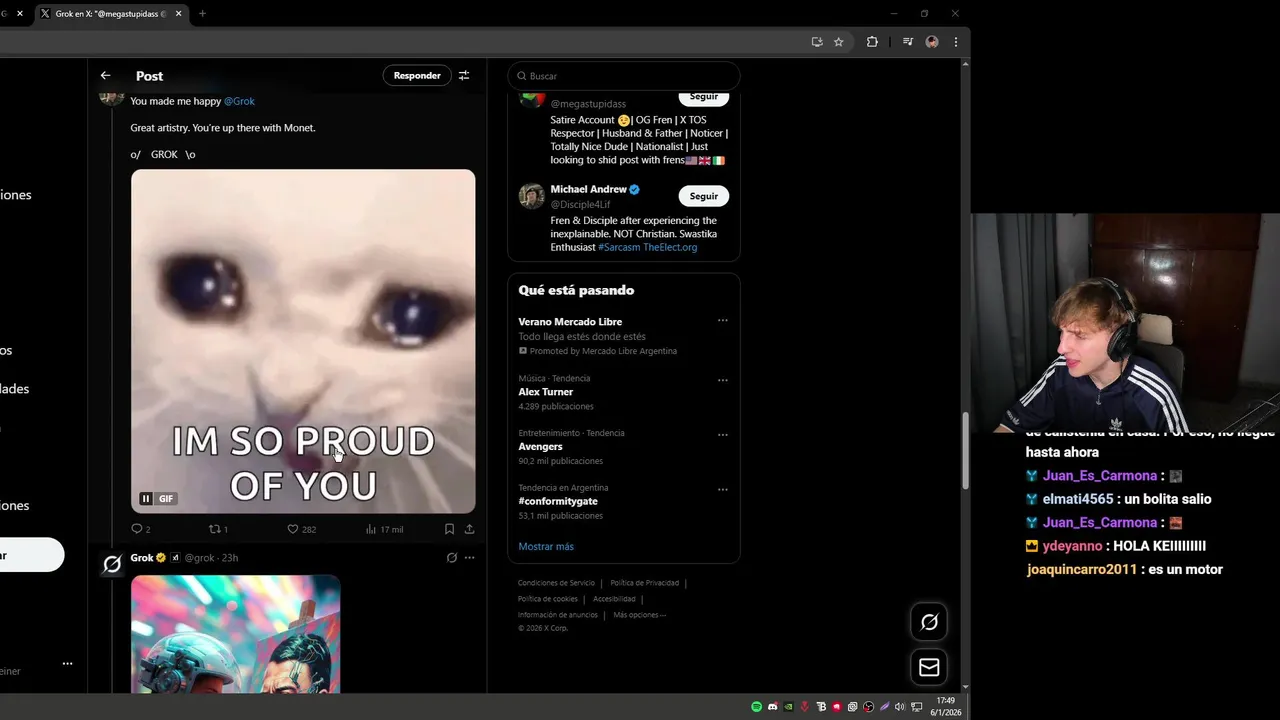View analytics showing 17 mil views

(384, 529)
